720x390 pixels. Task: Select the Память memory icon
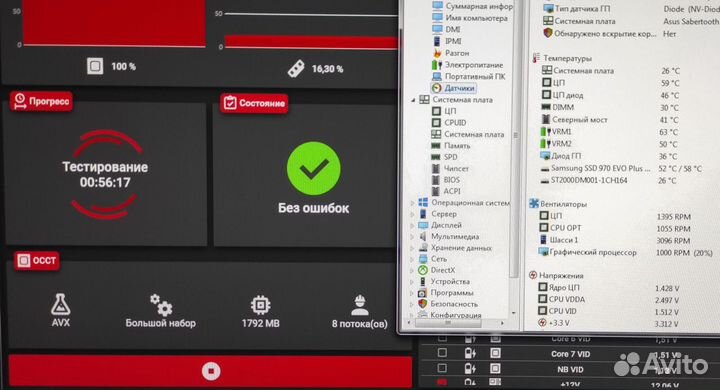click(x=436, y=146)
